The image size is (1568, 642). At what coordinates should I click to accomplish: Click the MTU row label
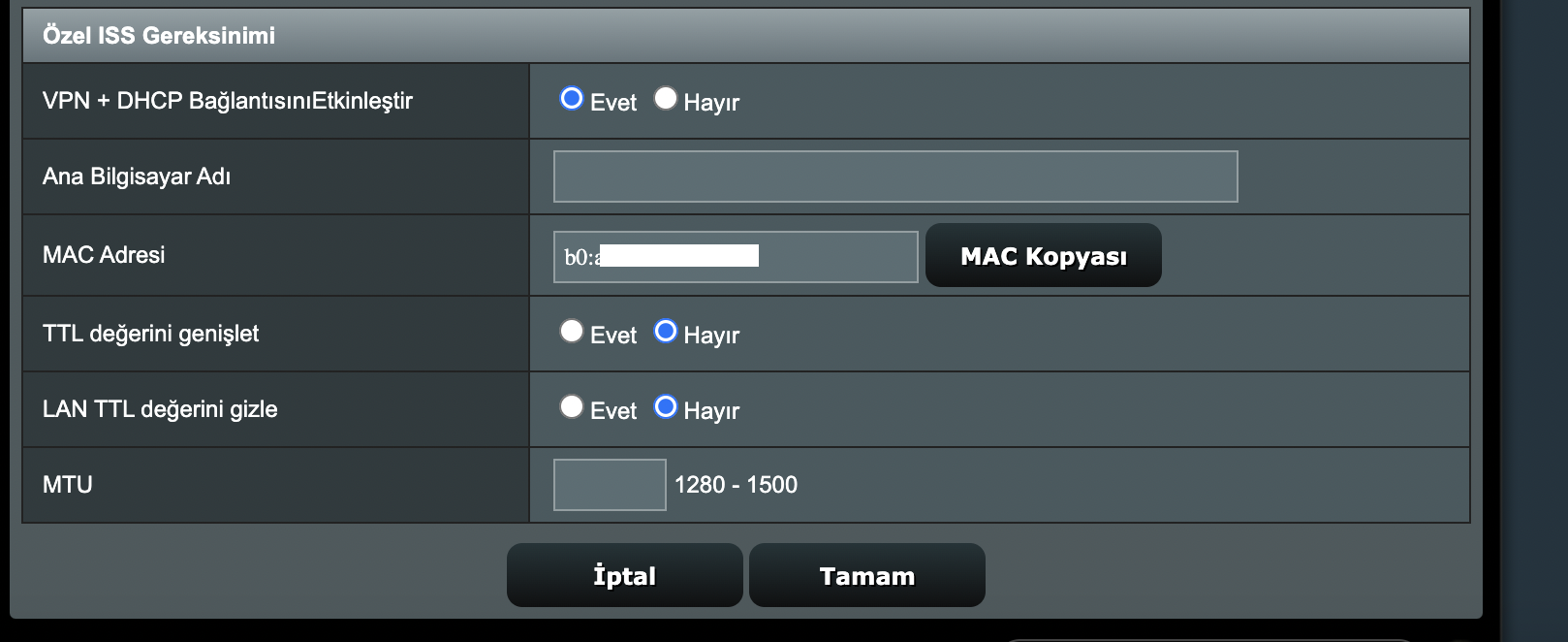(68, 485)
